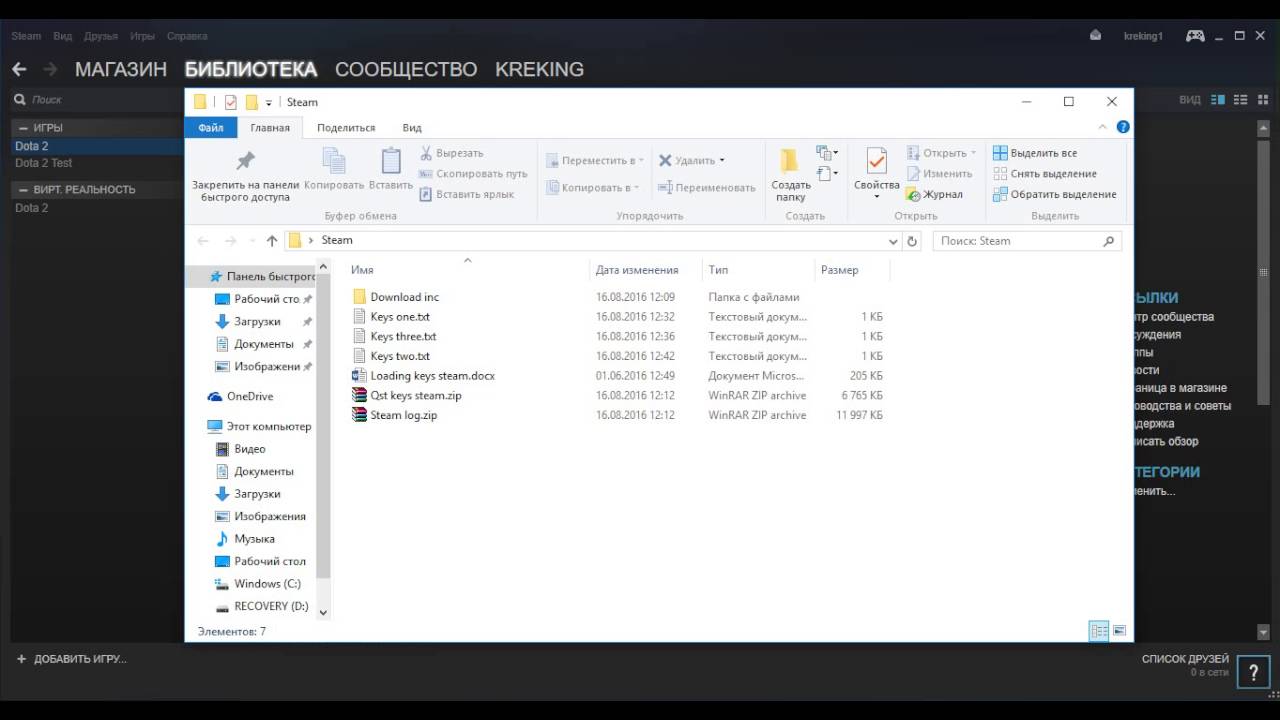
Task: Collapse the ИГРЫ category in Steam
Action: click(x=23, y=128)
